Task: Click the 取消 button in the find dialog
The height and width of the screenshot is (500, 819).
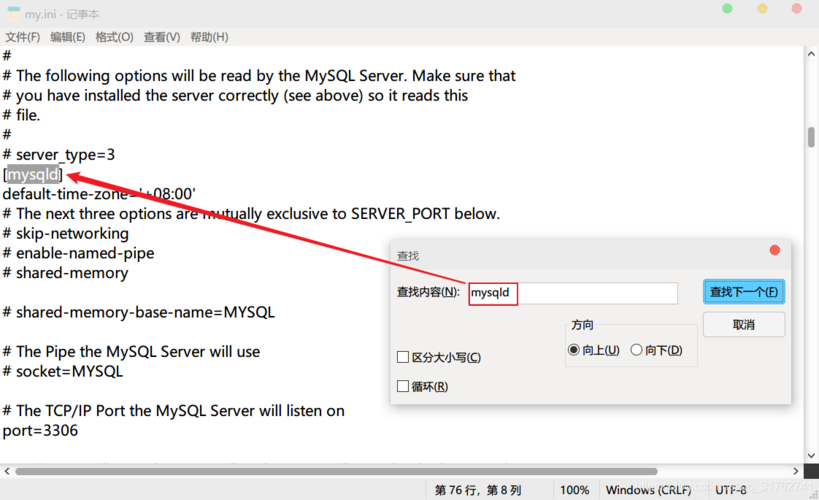Action: [x=744, y=324]
